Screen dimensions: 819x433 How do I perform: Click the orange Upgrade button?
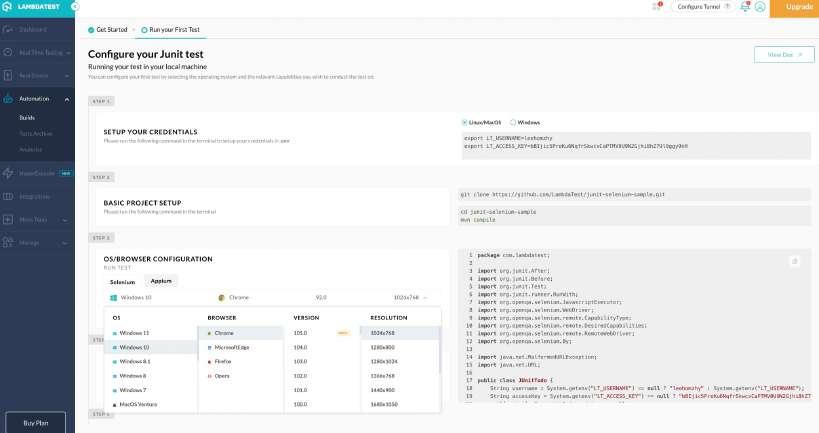[797, 7]
